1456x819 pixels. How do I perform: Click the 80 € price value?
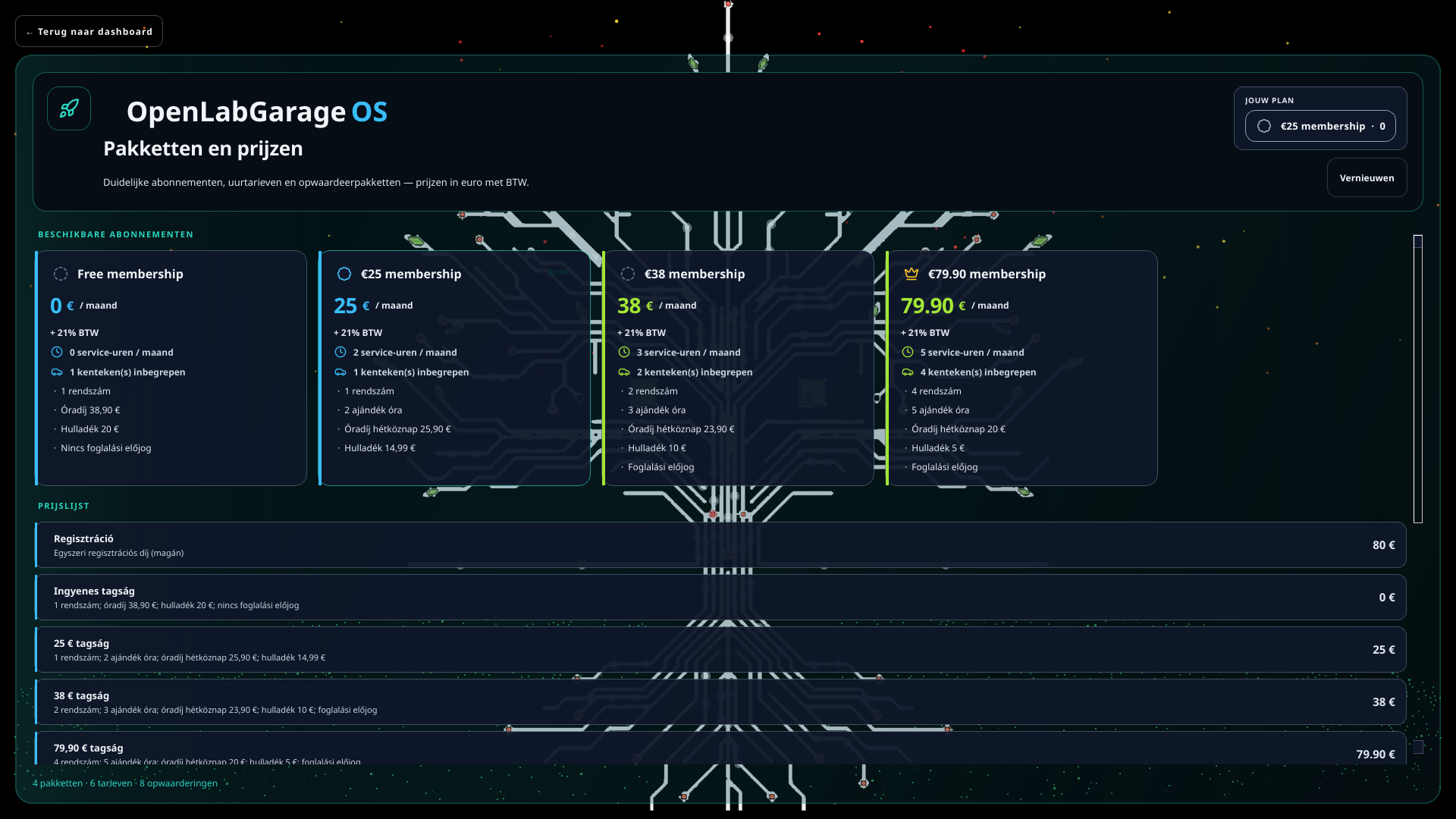coord(1383,545)
